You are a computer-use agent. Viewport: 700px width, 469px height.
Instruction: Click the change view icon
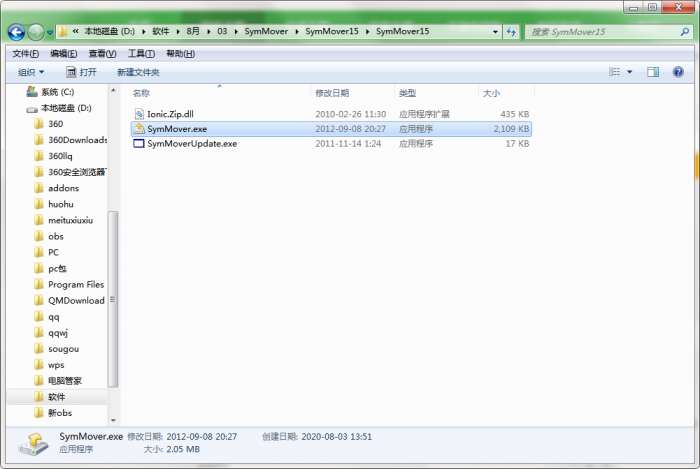(615, 72)
